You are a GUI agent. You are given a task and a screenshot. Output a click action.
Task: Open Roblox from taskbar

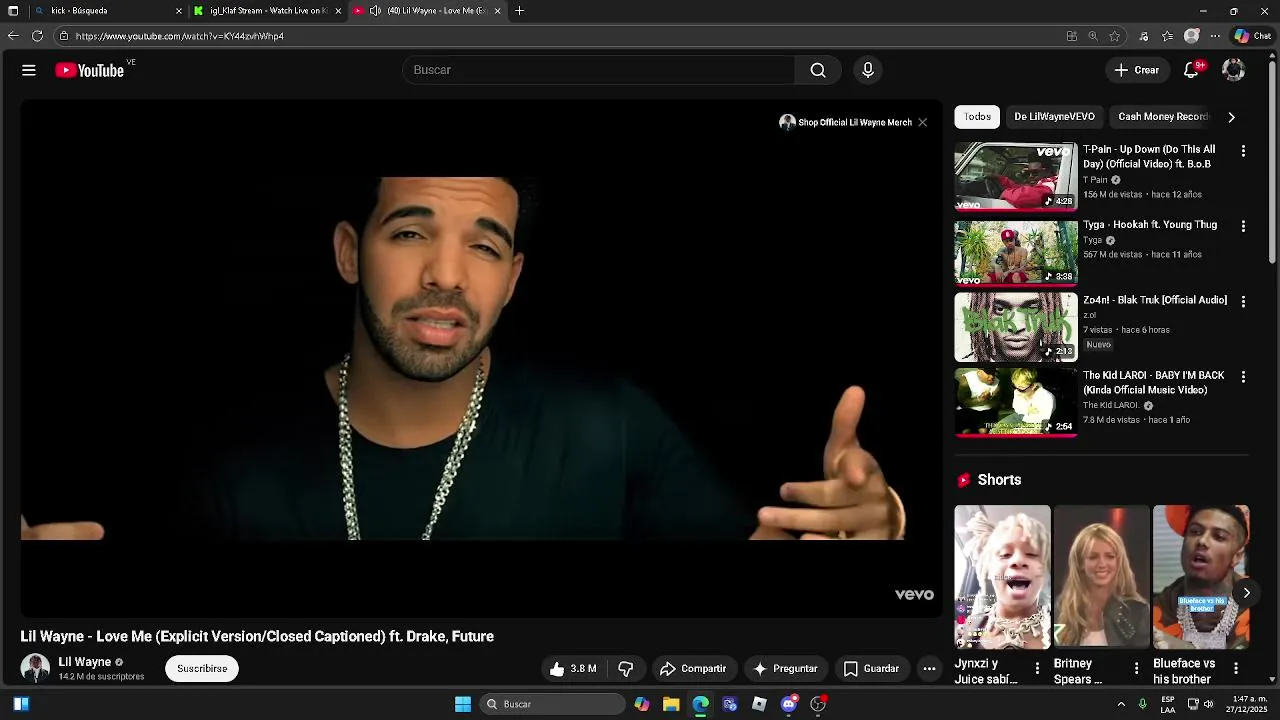[x=759, y=704]
